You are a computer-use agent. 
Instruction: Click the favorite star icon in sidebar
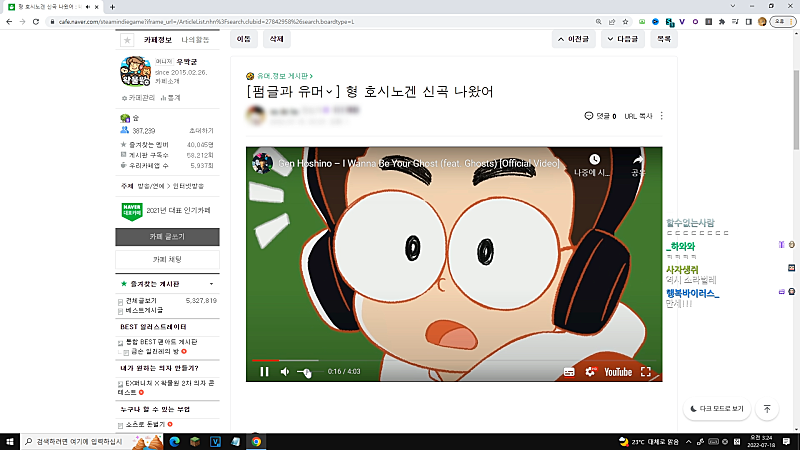[x=126, y=40]
